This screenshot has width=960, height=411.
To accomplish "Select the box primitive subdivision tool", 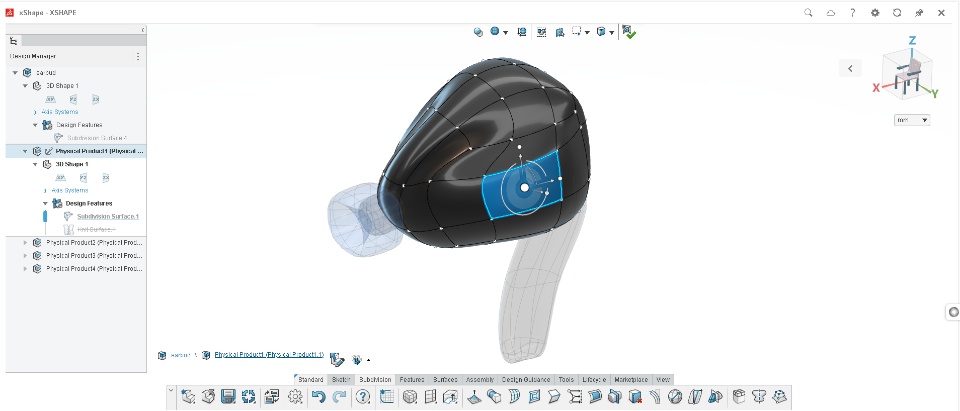I will 409,397.
